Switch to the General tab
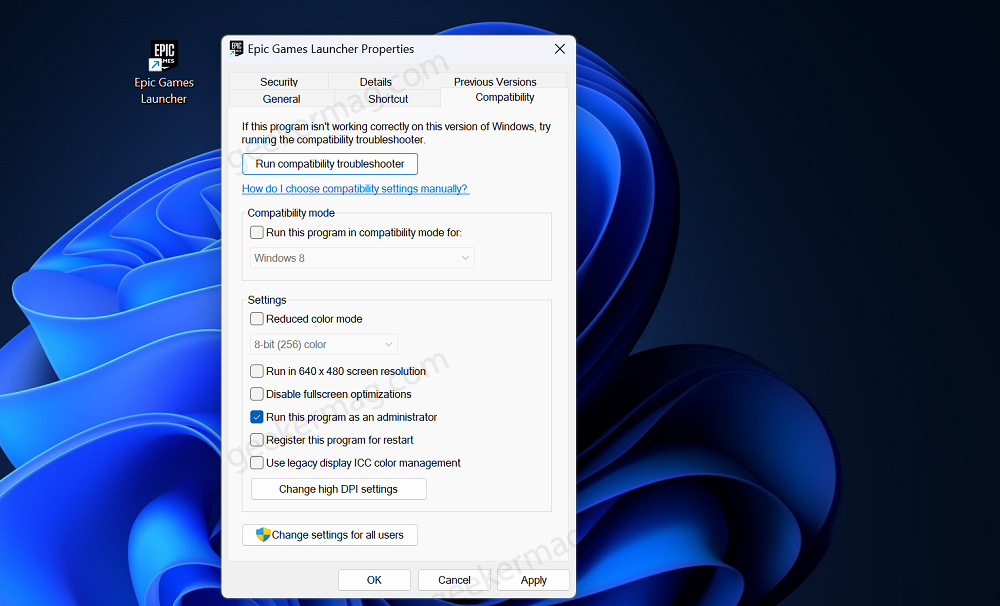 tap(281, 99)
